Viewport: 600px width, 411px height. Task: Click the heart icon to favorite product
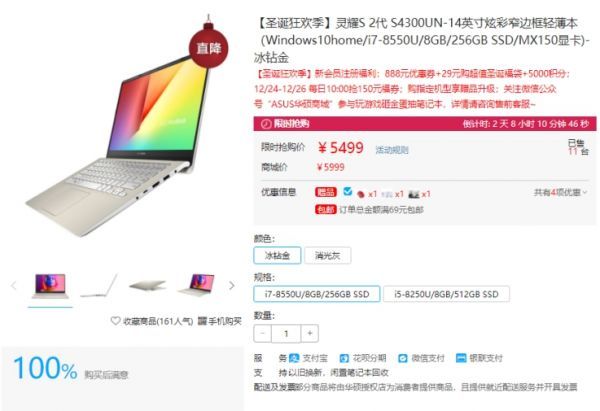115,320
